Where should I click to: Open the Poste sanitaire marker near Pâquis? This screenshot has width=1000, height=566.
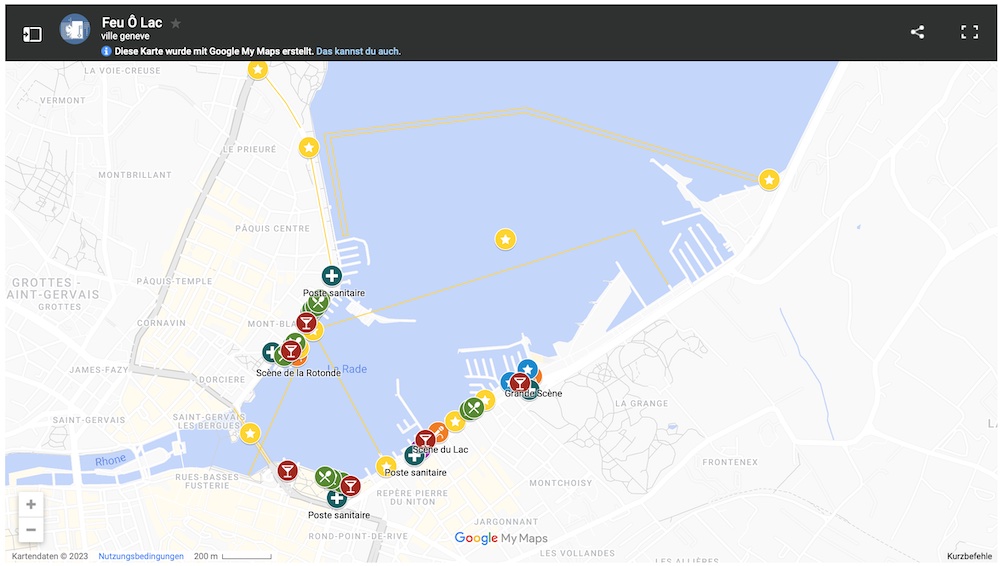click(x=332, y=276)
